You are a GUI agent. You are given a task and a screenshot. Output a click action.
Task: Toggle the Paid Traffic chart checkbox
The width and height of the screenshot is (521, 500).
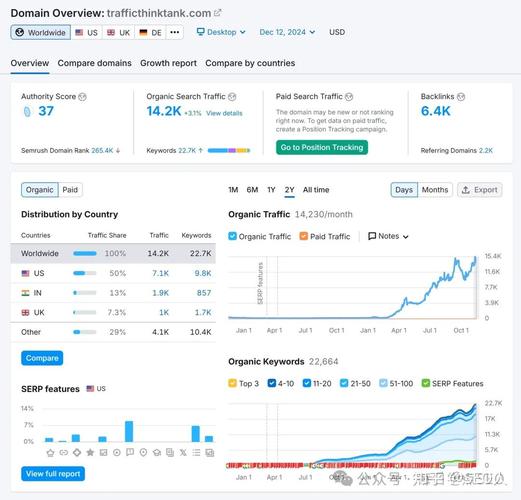[x=304, y=236]
